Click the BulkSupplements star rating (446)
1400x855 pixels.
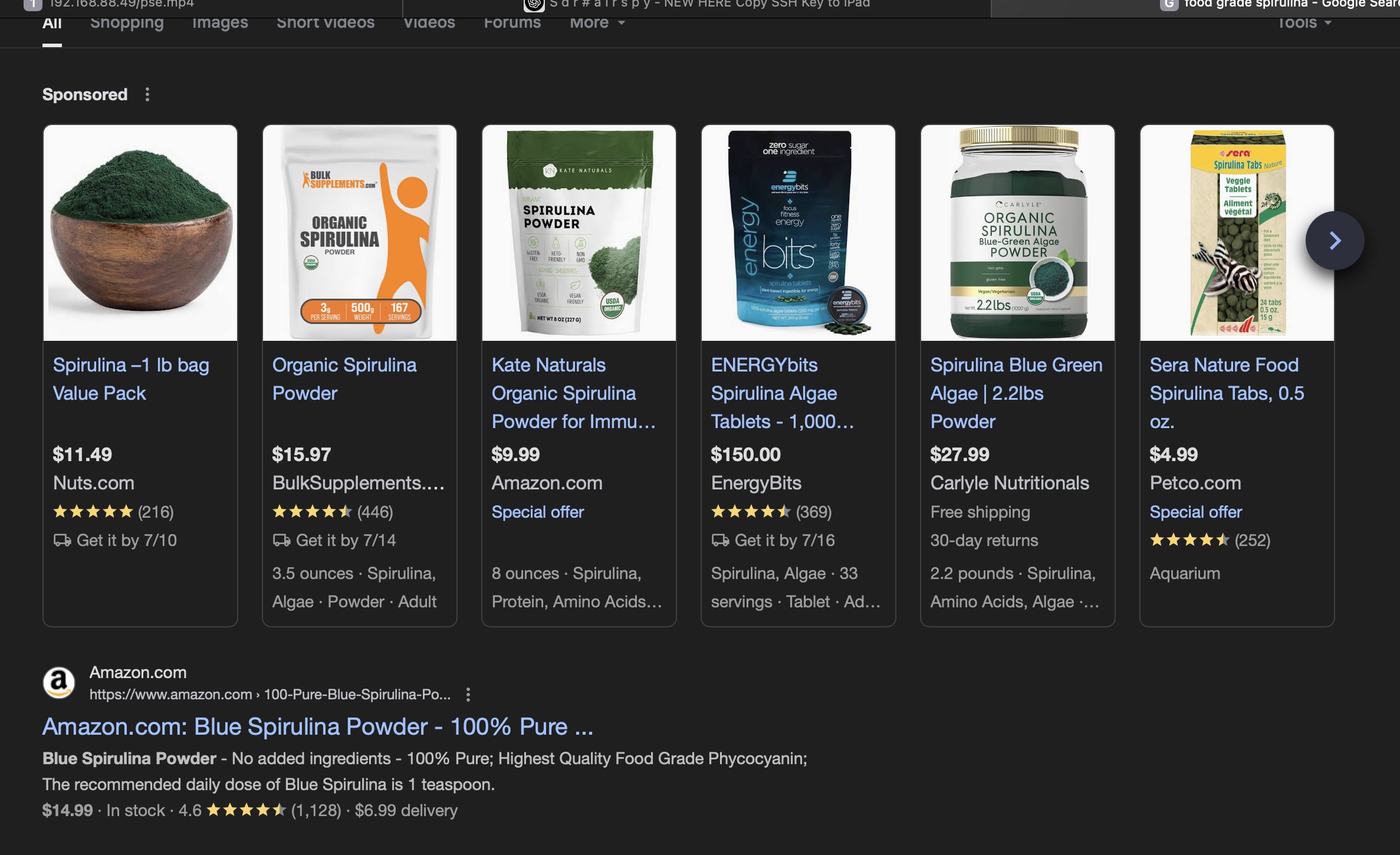333,512
